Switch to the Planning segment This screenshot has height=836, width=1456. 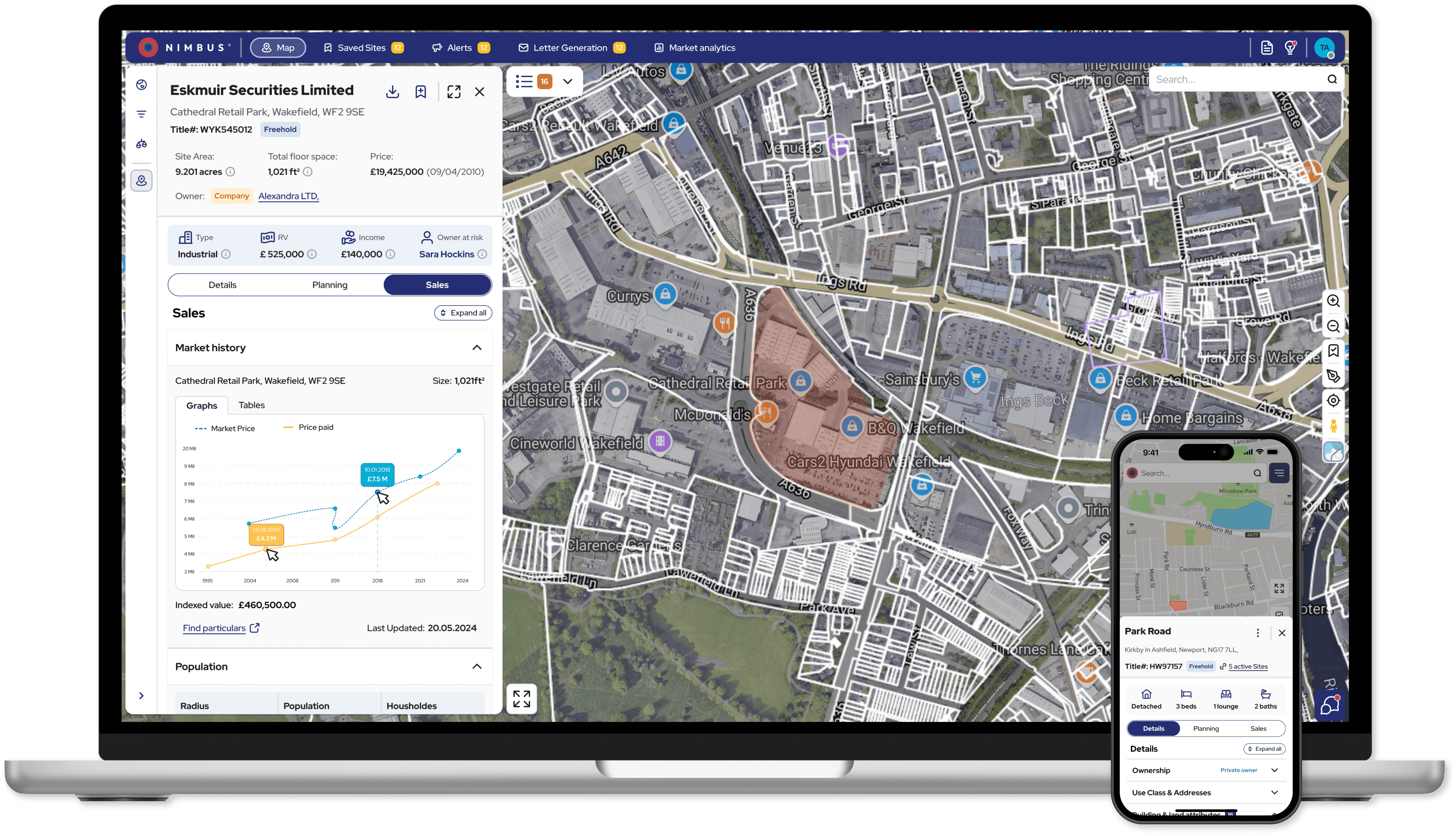coord(329,285)
